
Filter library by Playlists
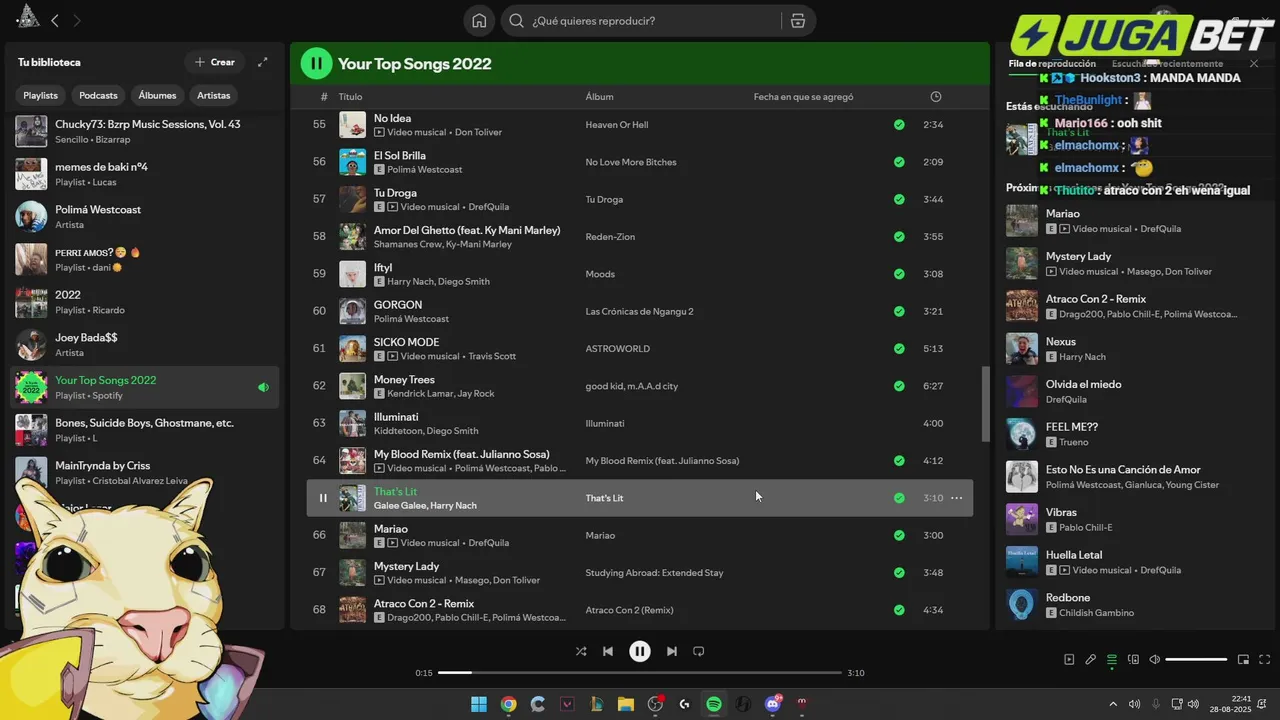point(41,95)
